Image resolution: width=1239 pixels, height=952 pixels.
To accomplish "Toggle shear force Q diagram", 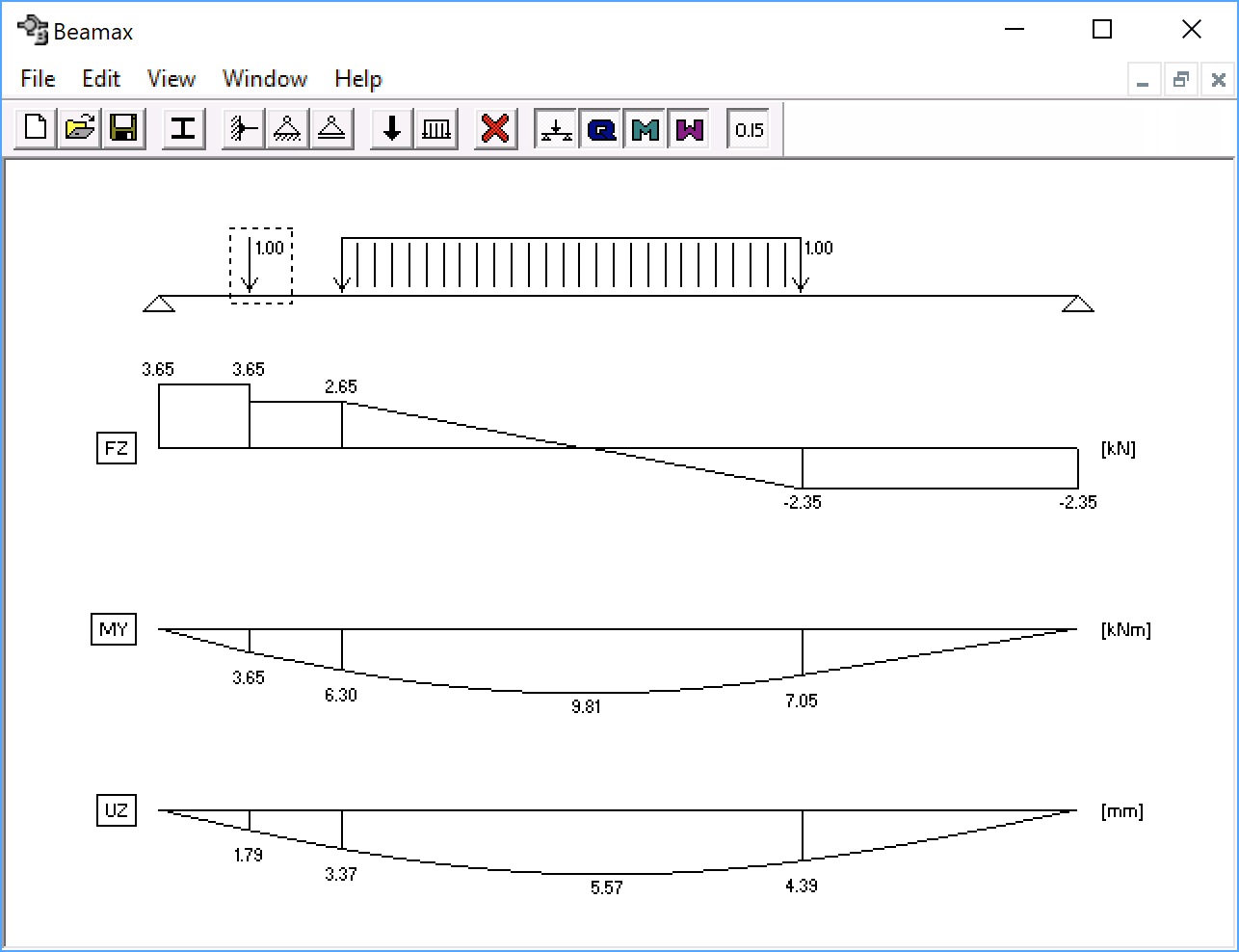I will tap(601, 128).
